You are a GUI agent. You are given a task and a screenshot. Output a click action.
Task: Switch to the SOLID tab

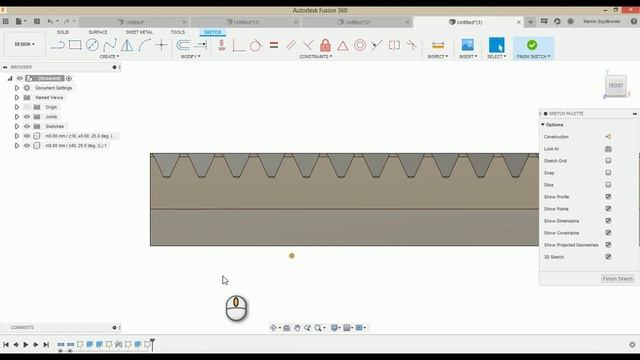coord(63,32)
